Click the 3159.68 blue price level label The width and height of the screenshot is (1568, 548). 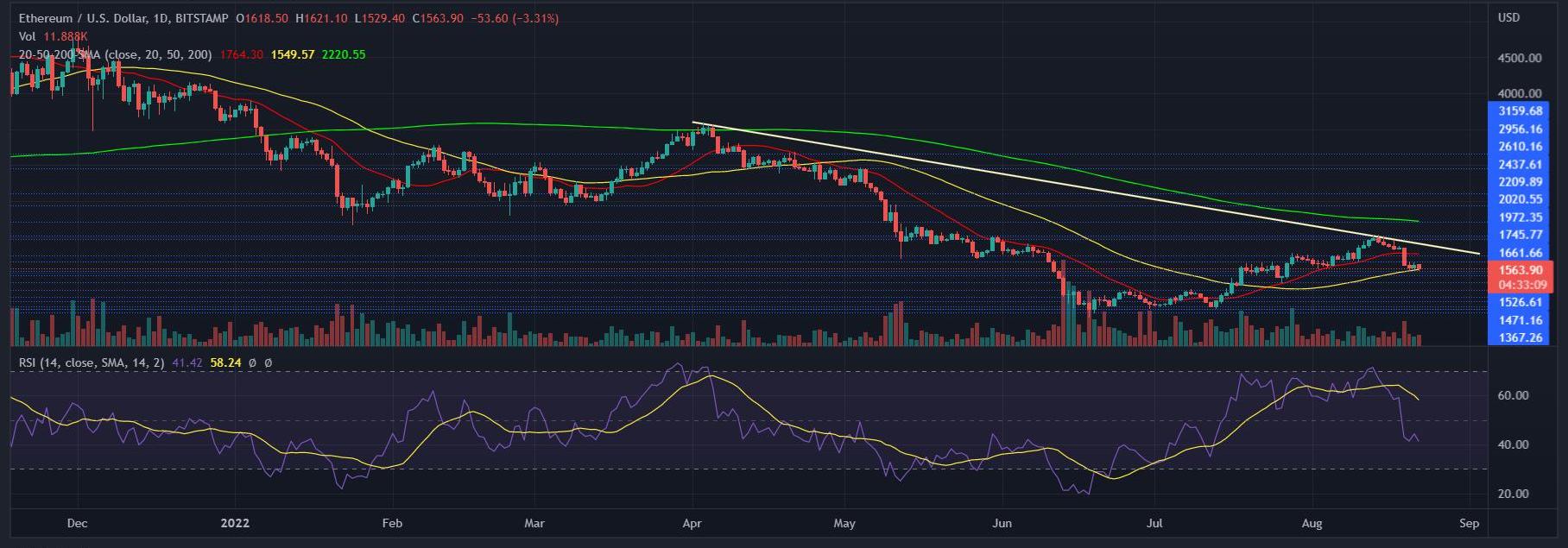pyautogui.click(x=1521, y=111)
